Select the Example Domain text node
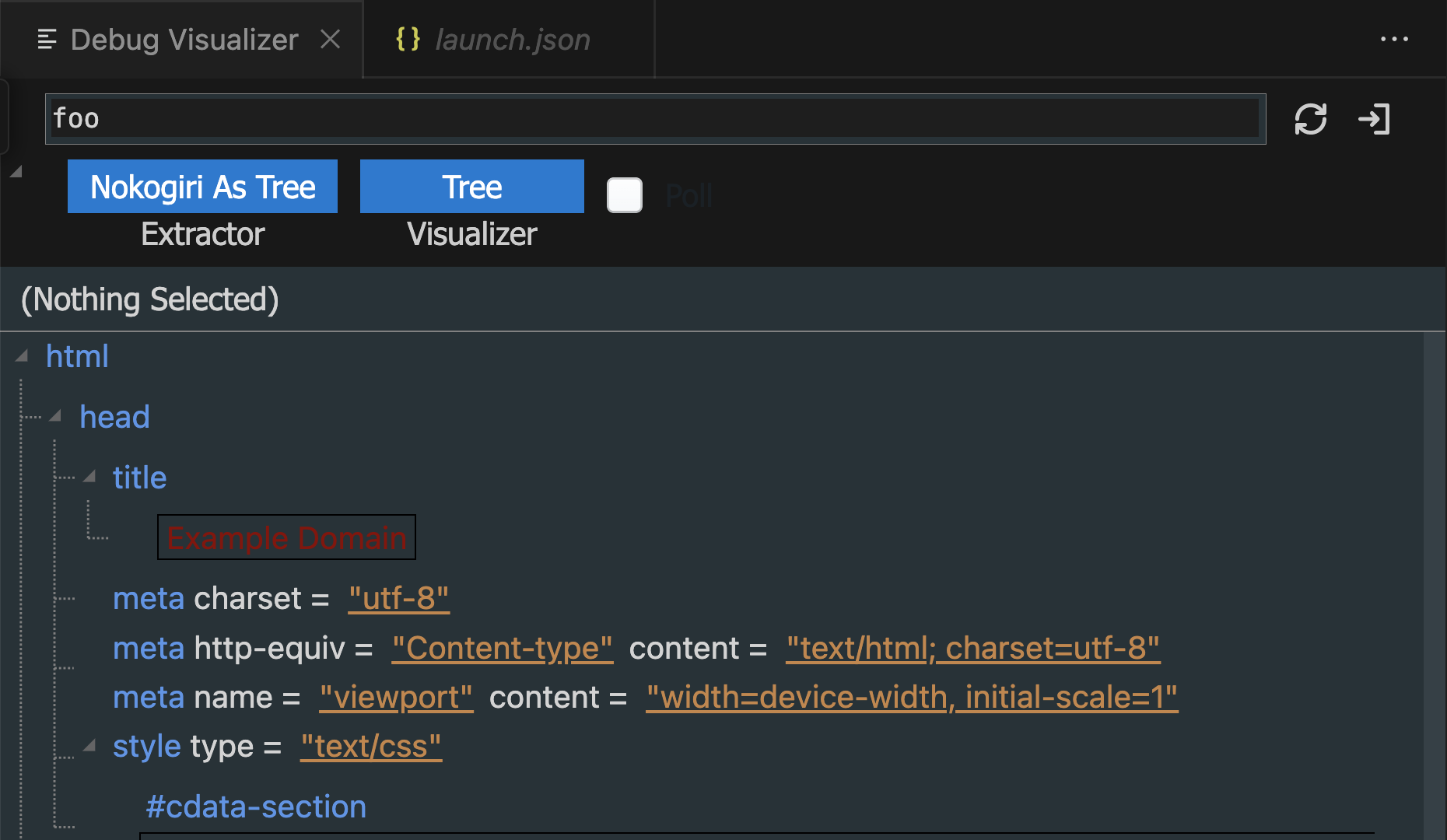The height and width of the screenshot is (840, 1447). tap(286, 537)
